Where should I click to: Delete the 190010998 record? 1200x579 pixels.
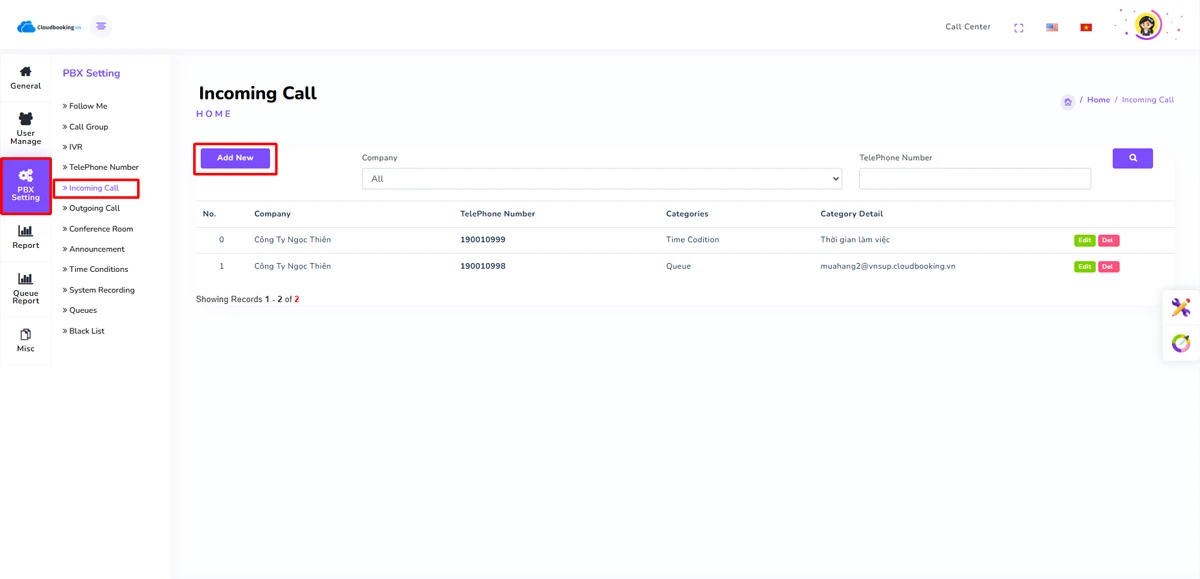pos(1108,267)
